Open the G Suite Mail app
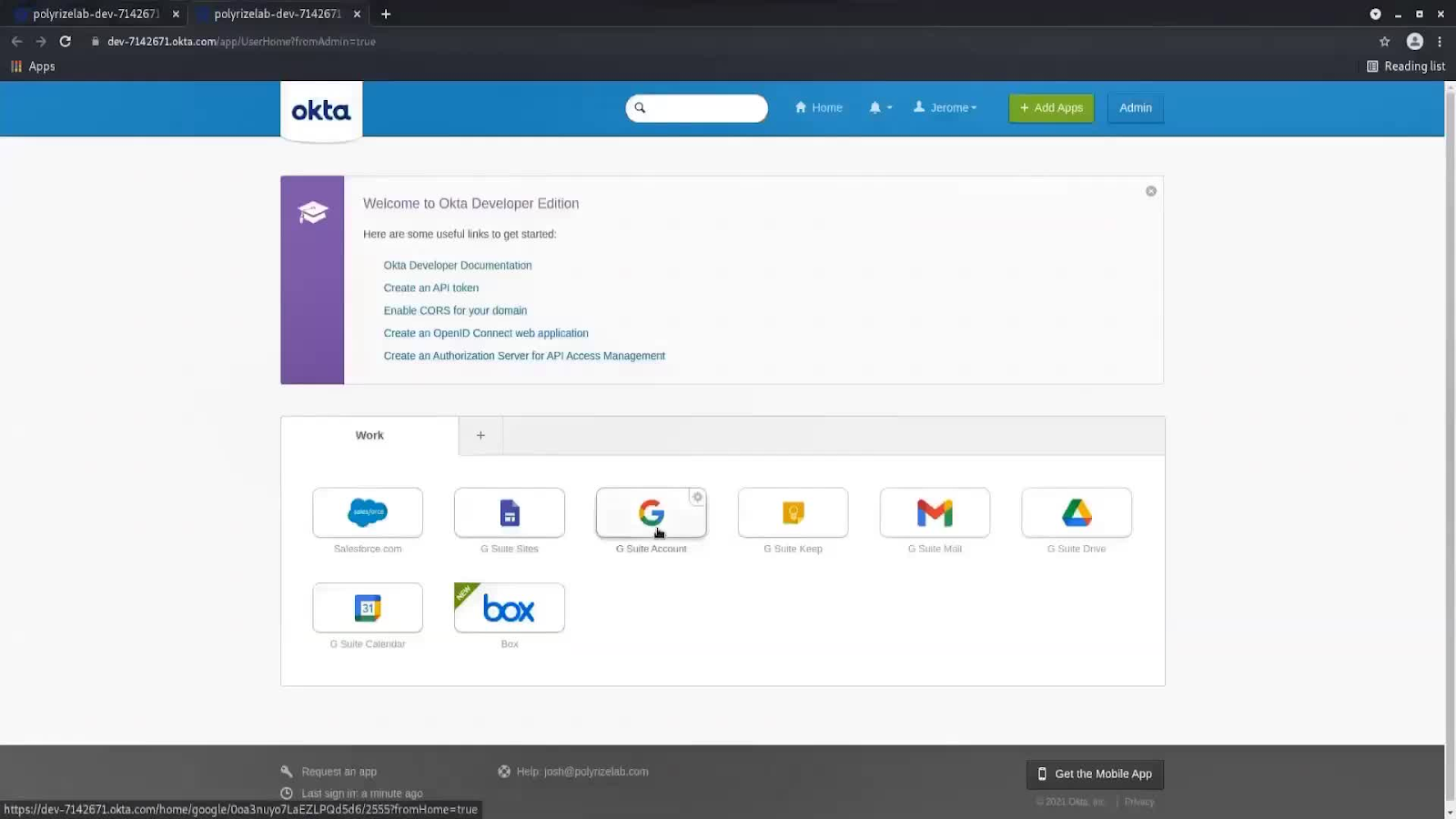The width and height of the screenshot is (1456, 819). 935,512
